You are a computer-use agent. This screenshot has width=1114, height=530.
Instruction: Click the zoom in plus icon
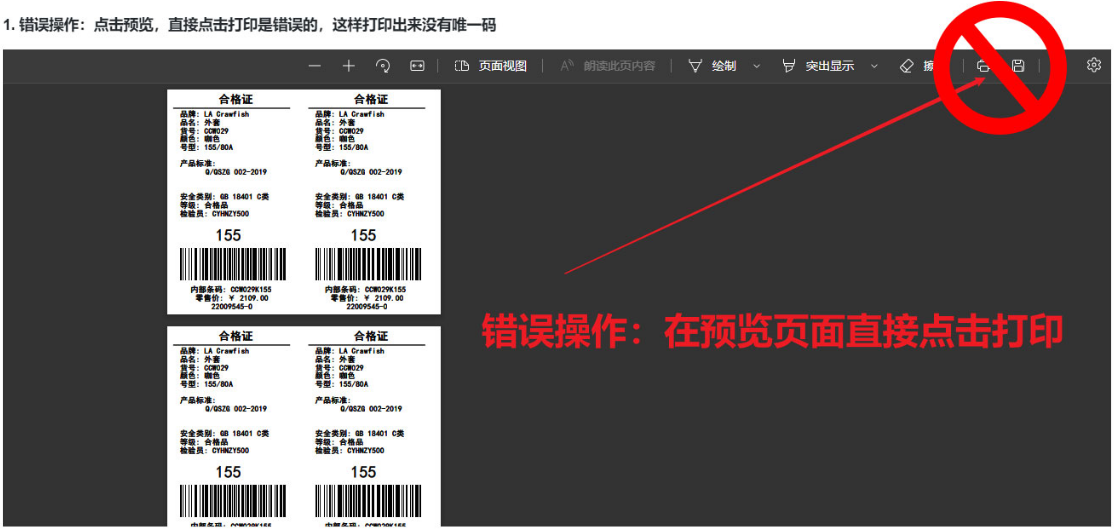[348, 66]
